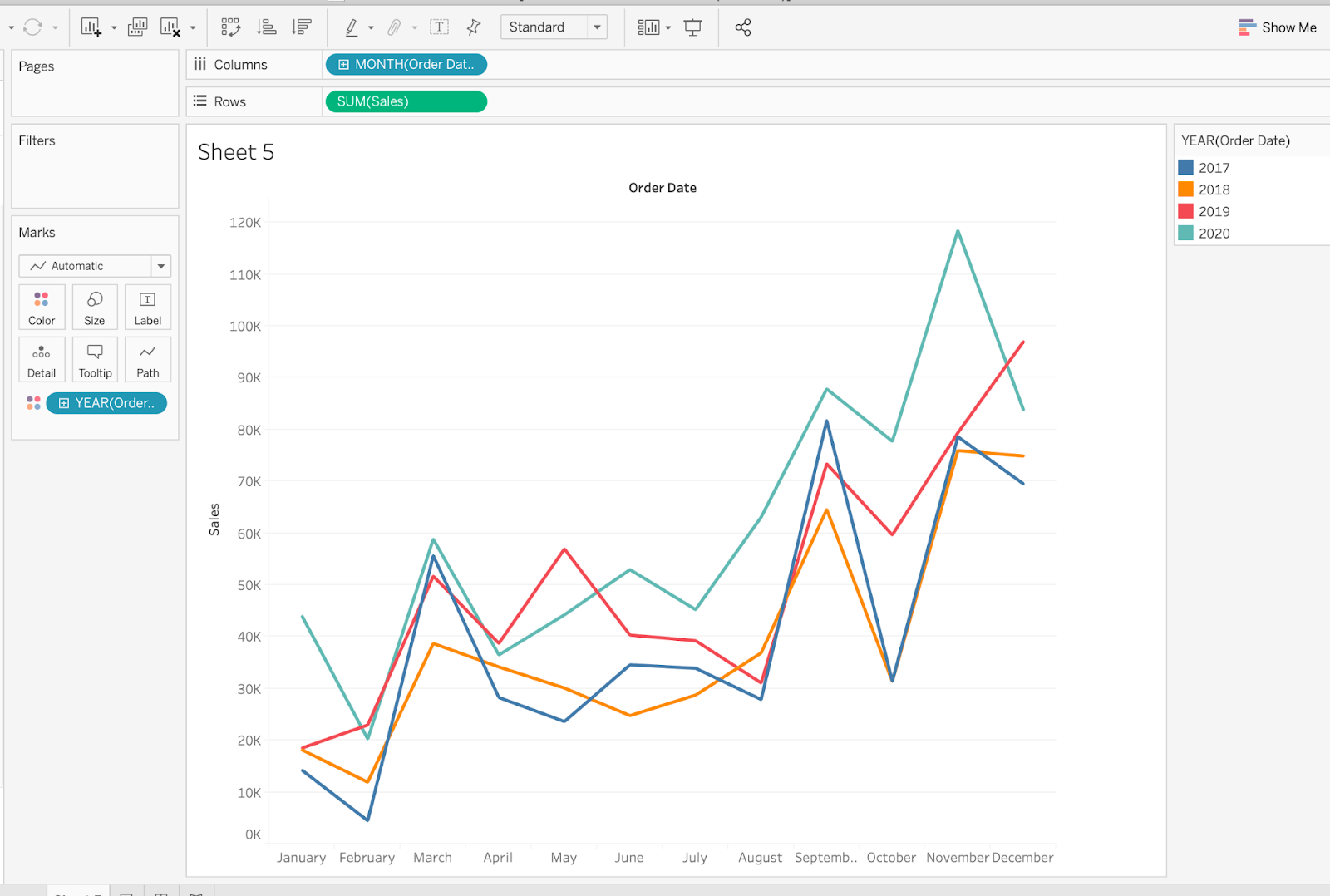Click the Highlight pen icon
The image size is (1330, 896).
tap(352, 27)
